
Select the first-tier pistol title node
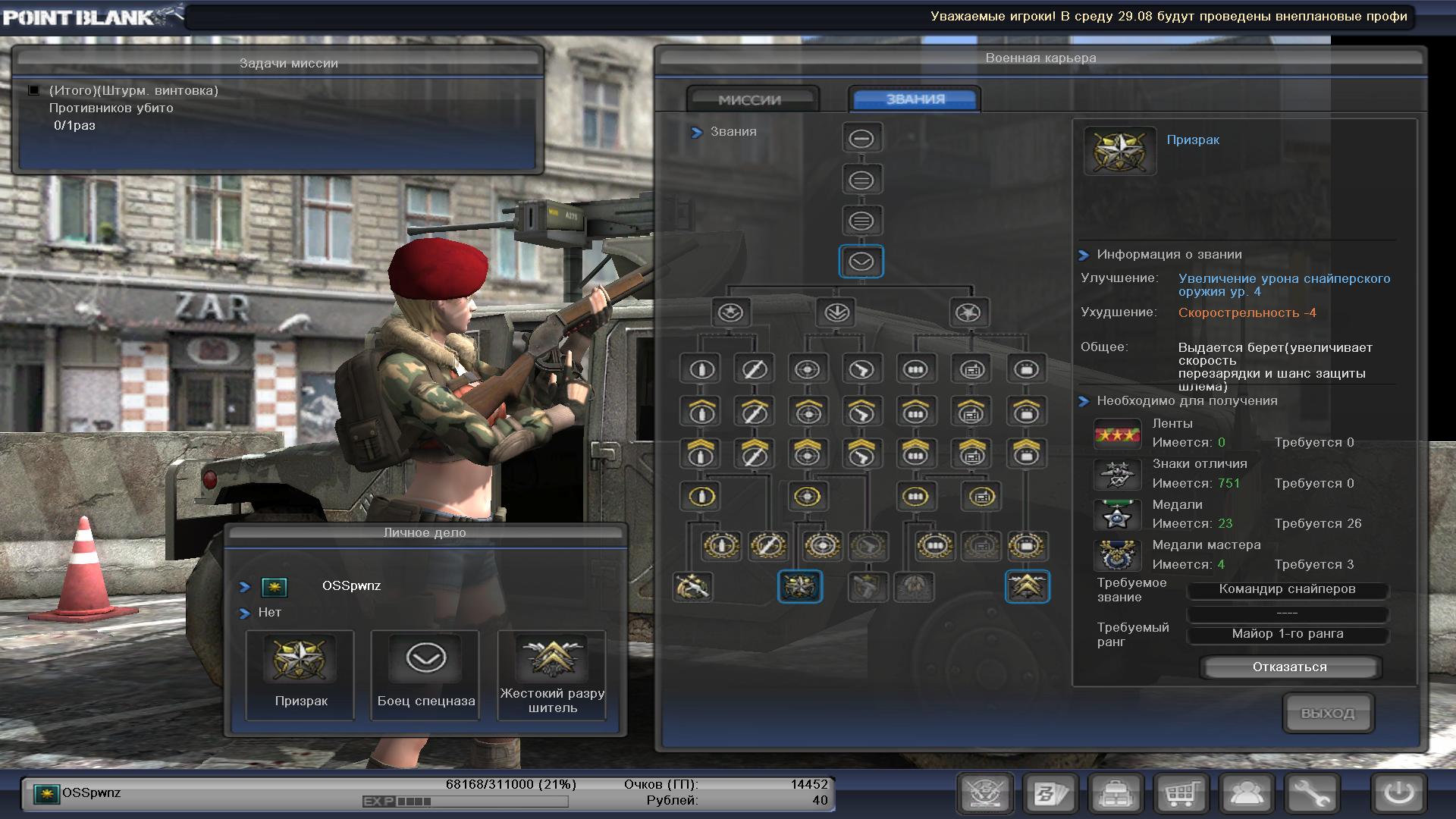coord(861,369)
